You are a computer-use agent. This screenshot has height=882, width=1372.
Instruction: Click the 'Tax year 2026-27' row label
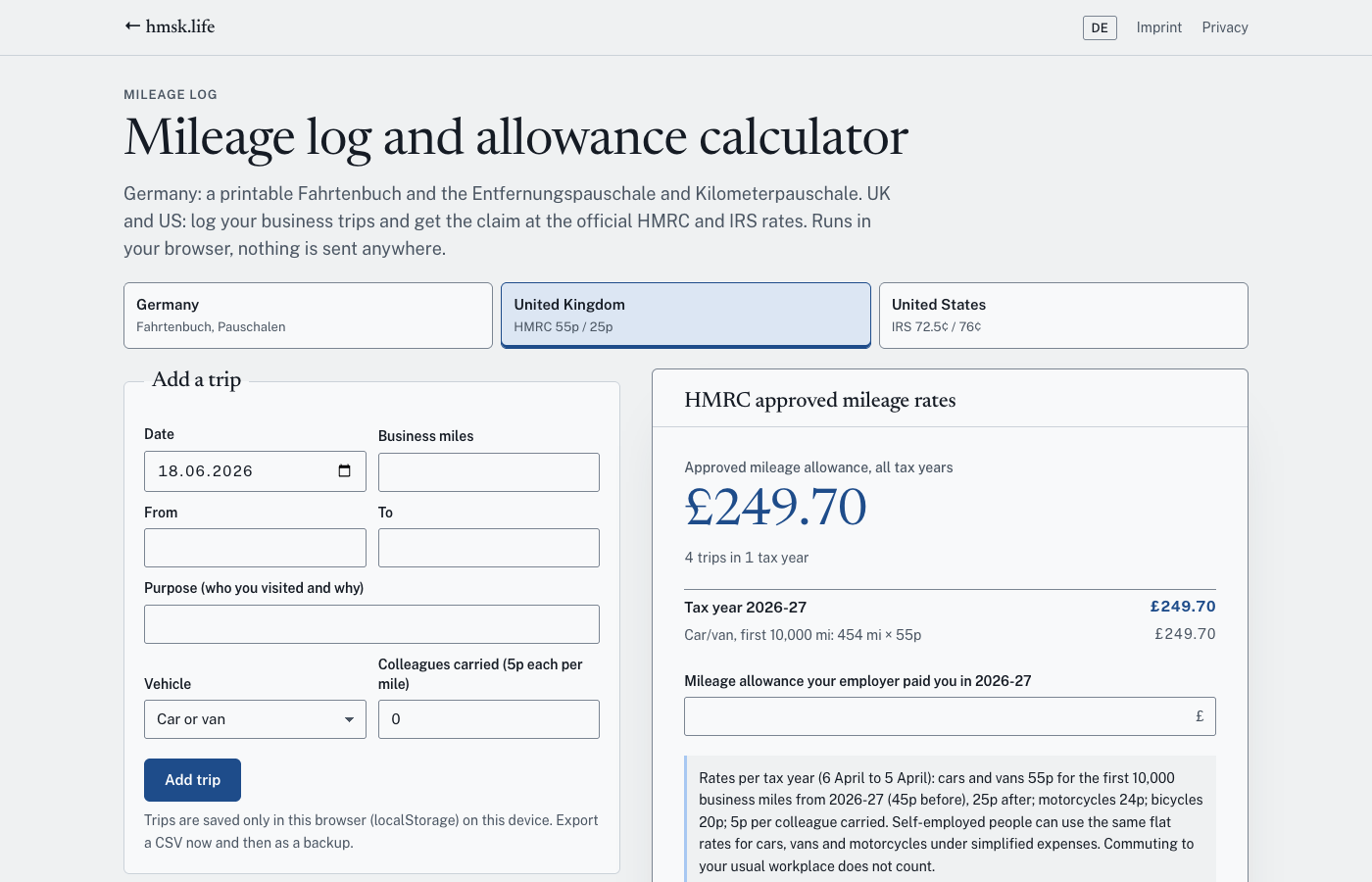click(x=745, y=608)
